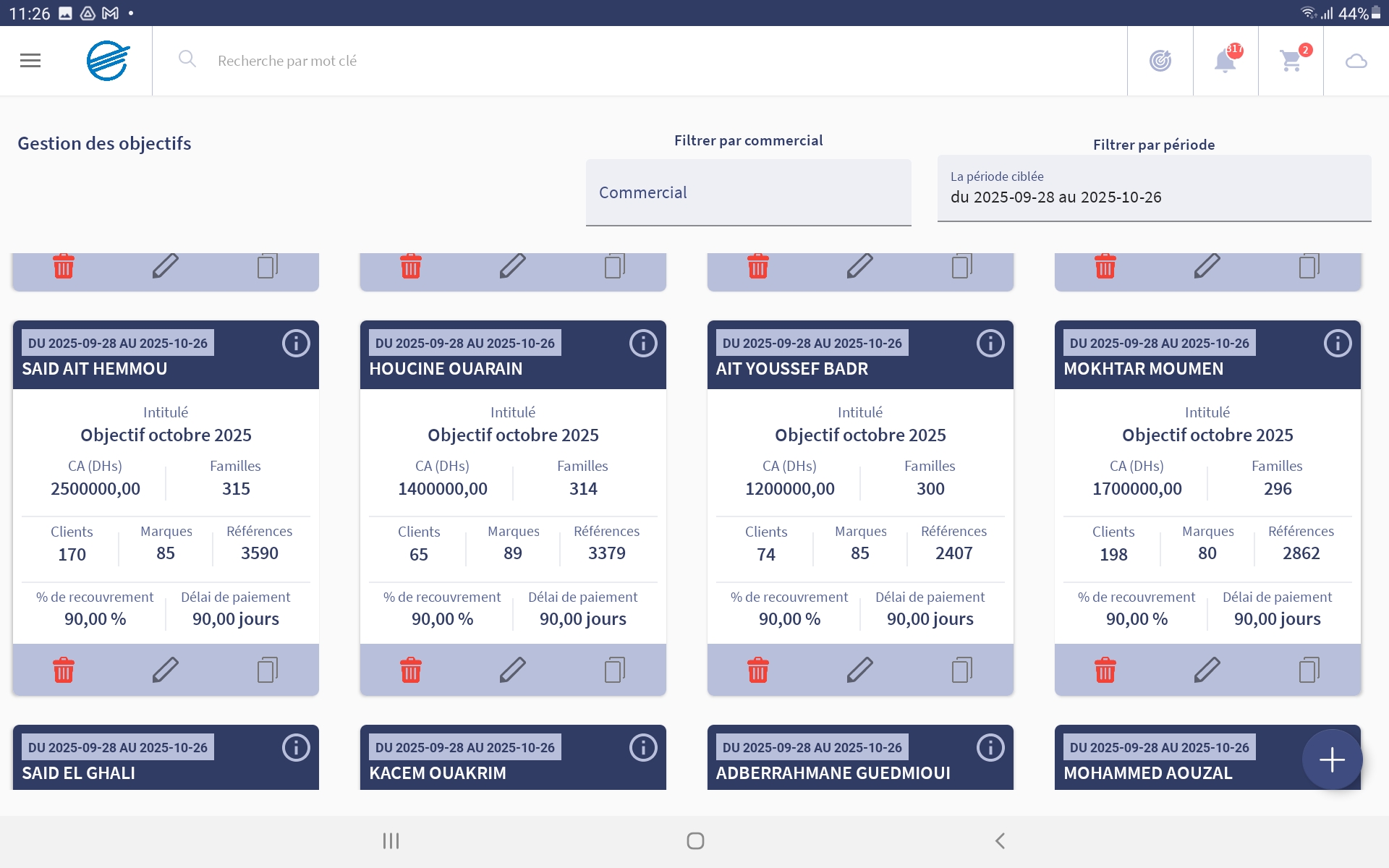
Task: Show info for MOKHTAR MOUMEN objective
Action: tap(1337, 344)
